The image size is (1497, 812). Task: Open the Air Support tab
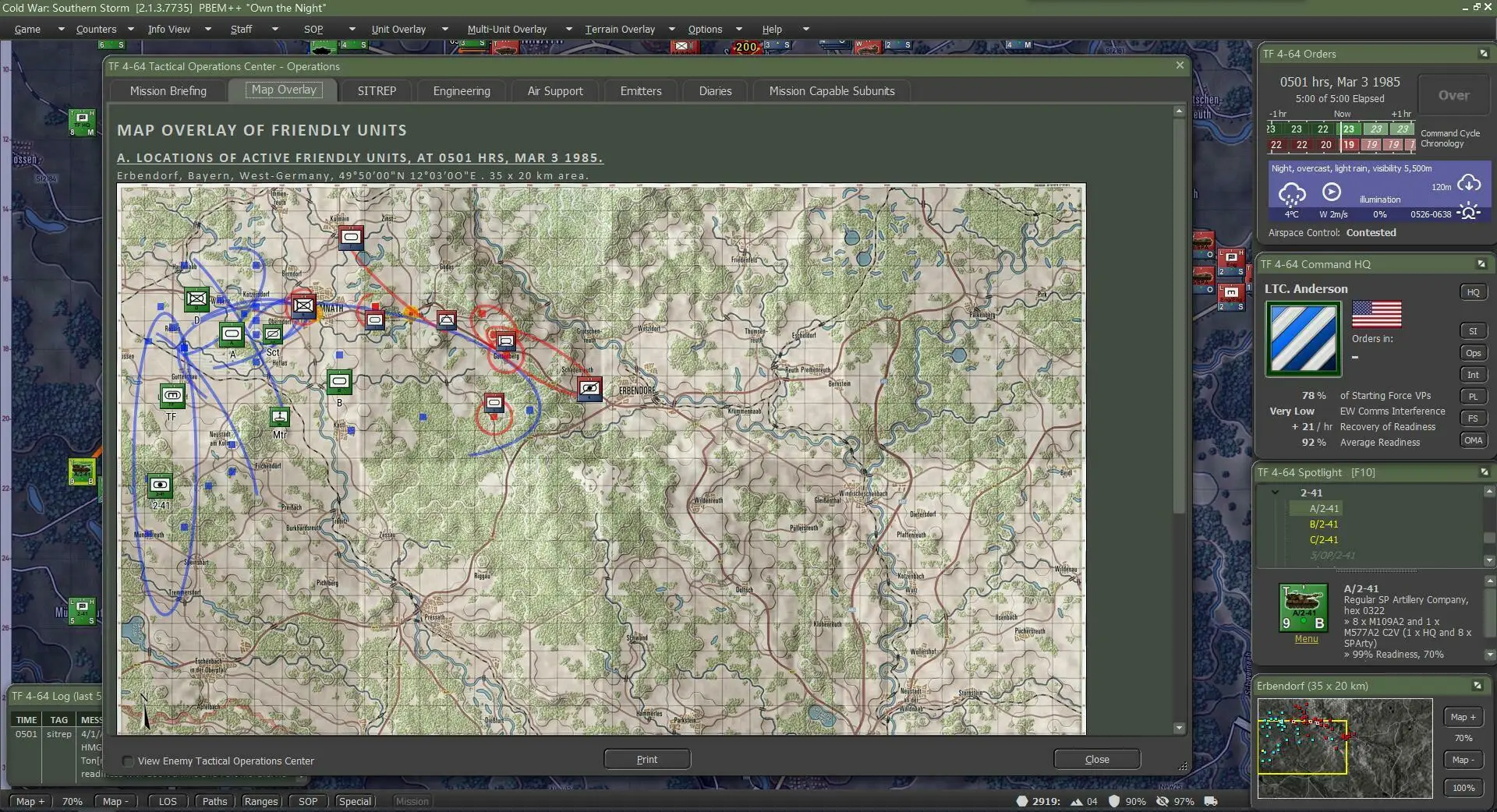[x=555, y=91]
